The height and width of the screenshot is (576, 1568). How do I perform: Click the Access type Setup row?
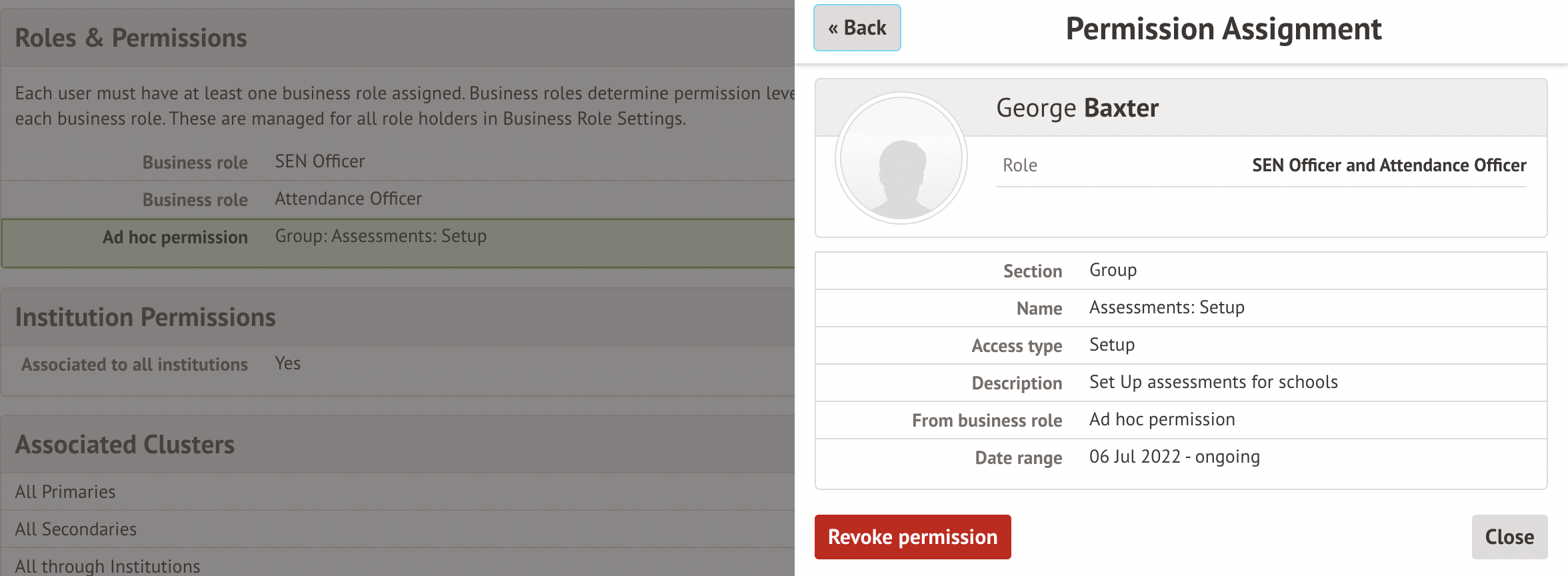1180,345
